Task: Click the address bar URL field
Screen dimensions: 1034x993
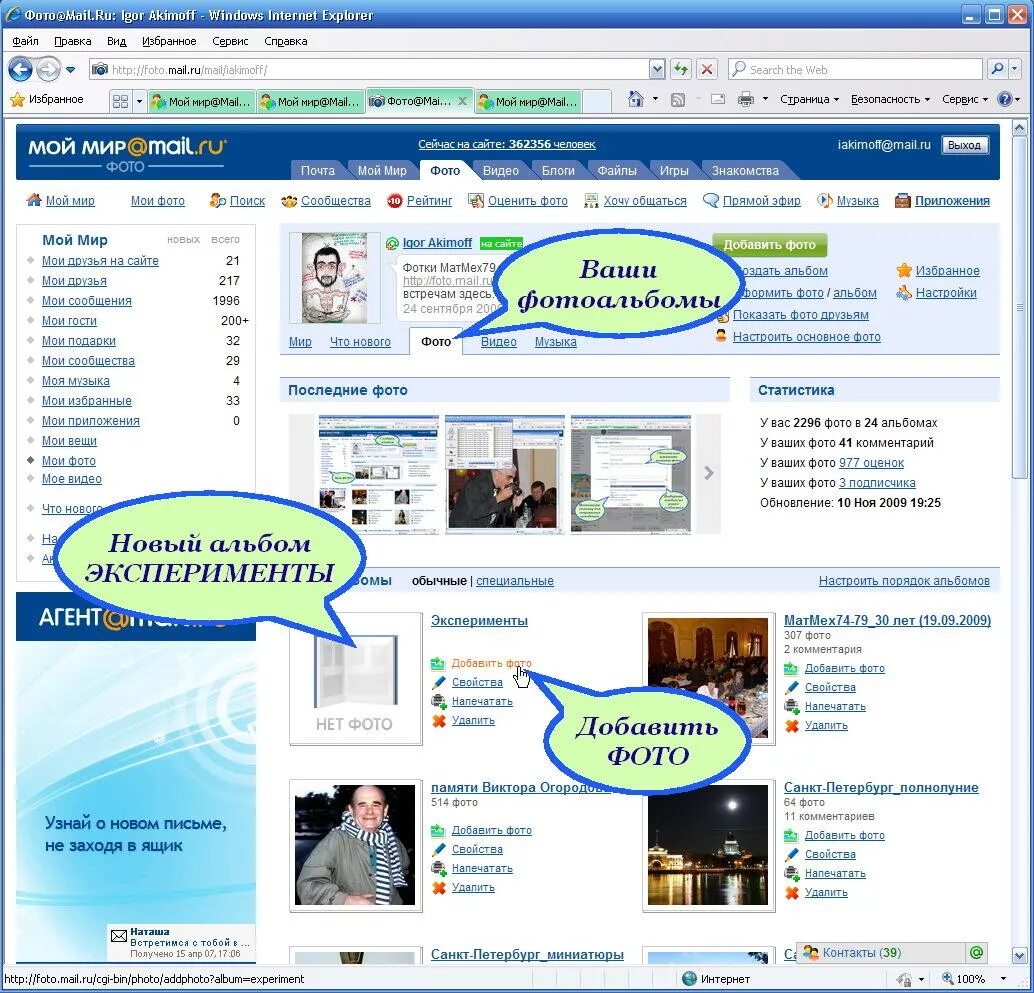Action: tap(369, 69)
